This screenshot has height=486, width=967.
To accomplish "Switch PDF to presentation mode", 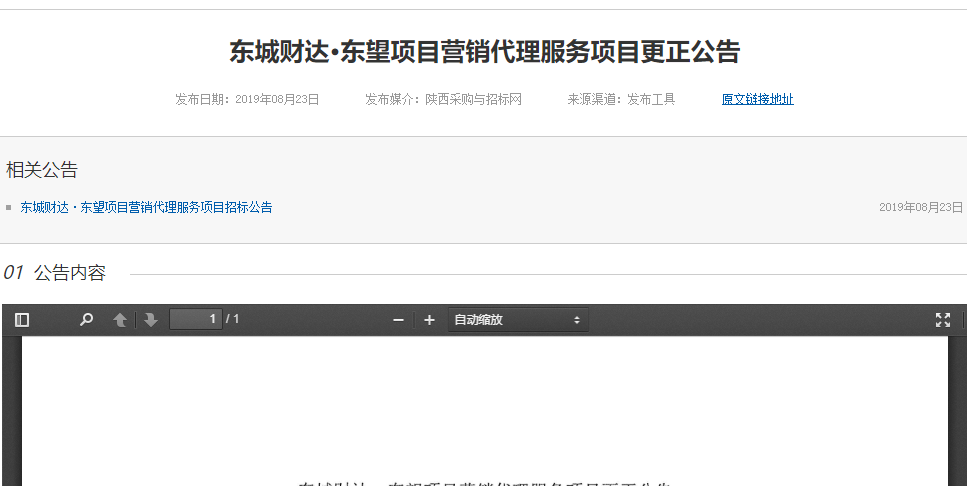I will [942, 320].
